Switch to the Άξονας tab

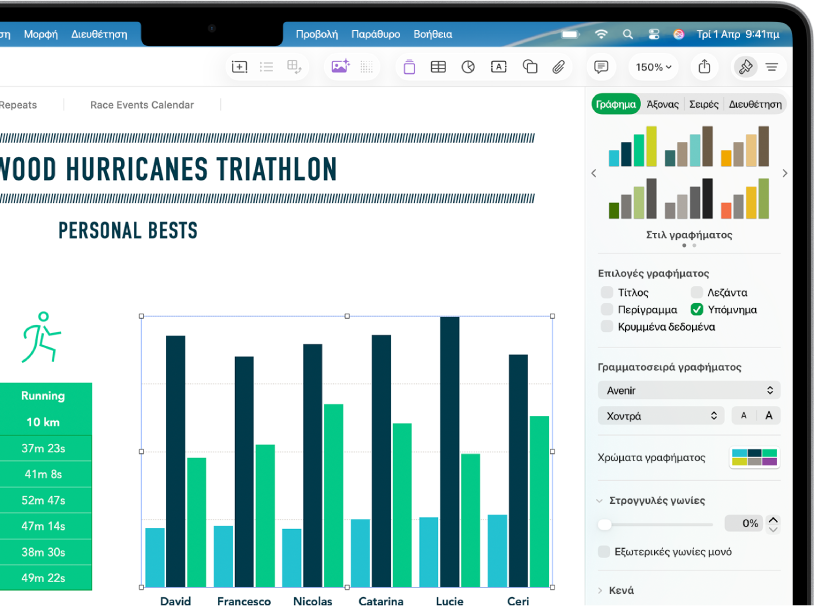(662, 104)
